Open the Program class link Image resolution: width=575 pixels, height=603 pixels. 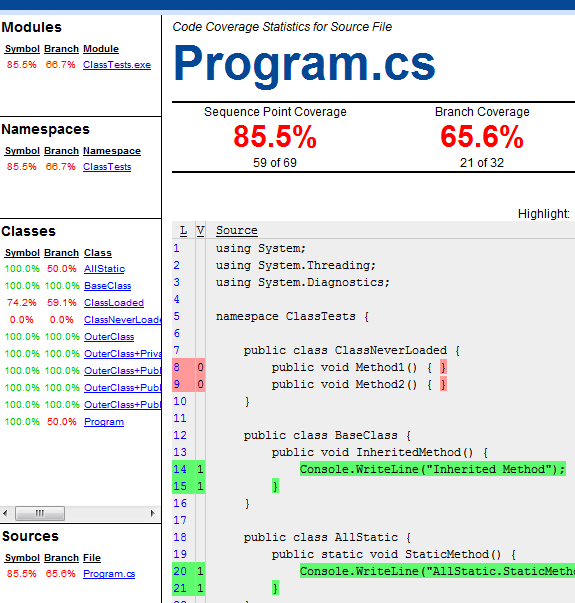point(104,422)
